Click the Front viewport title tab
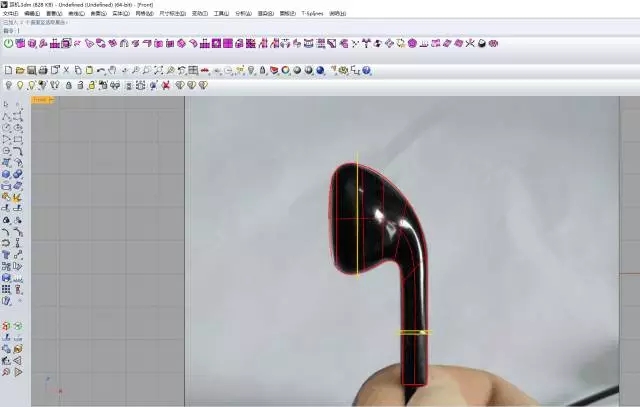The width and height of the screenshot is (640, 407). pyautogui.click(x=40, y=100)
